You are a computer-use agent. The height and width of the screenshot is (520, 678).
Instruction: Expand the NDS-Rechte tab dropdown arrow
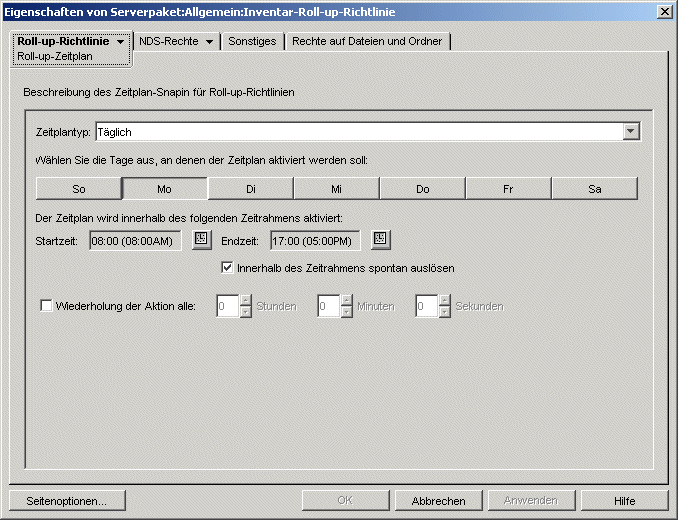pos(210,42)
